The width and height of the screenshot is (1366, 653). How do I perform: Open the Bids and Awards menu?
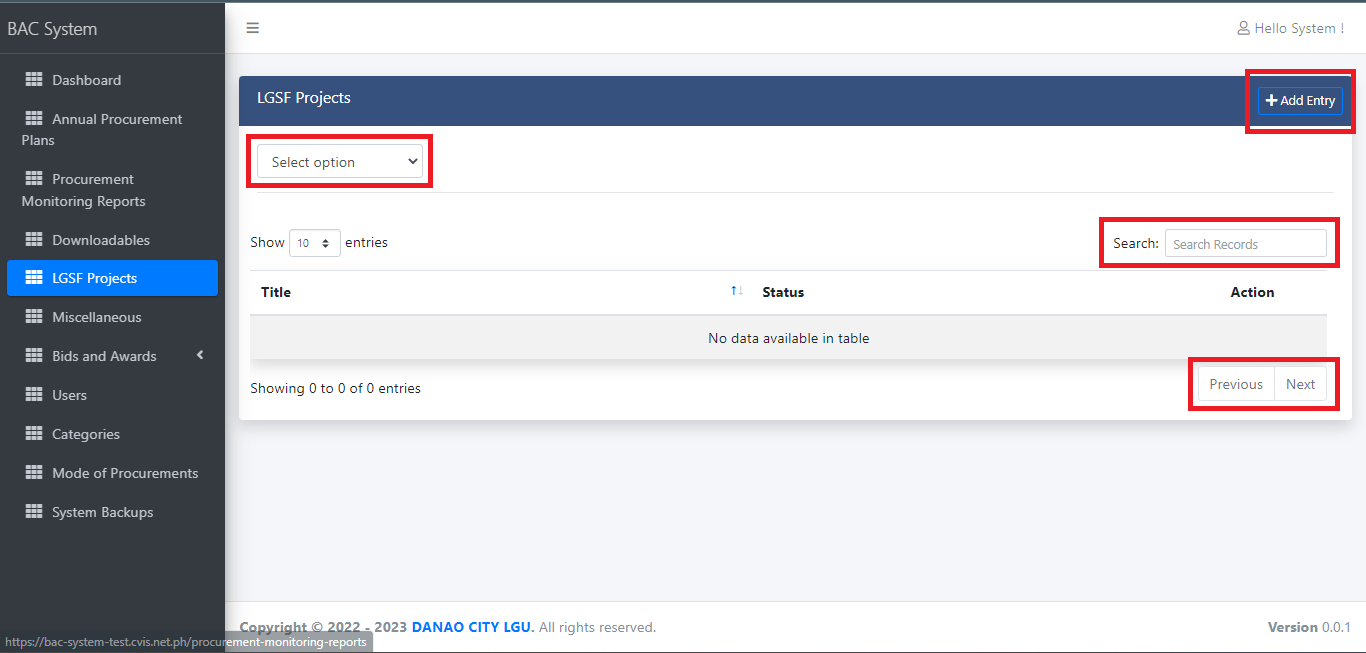112,356
